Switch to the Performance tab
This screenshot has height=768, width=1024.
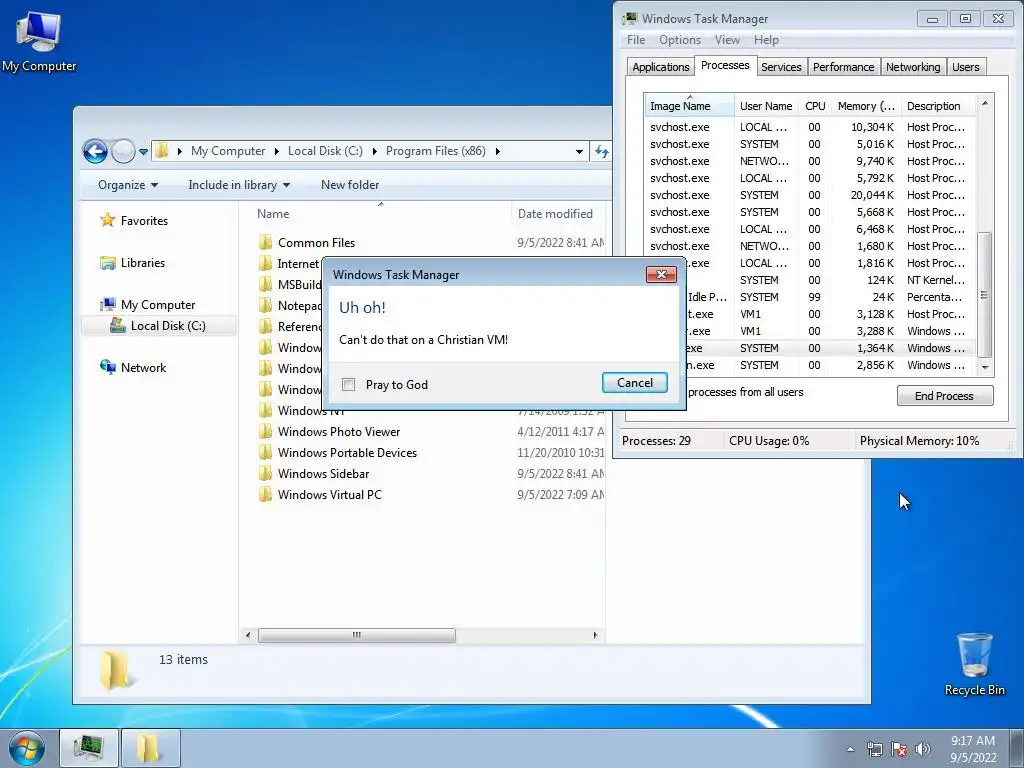click(x=843, y=67)
